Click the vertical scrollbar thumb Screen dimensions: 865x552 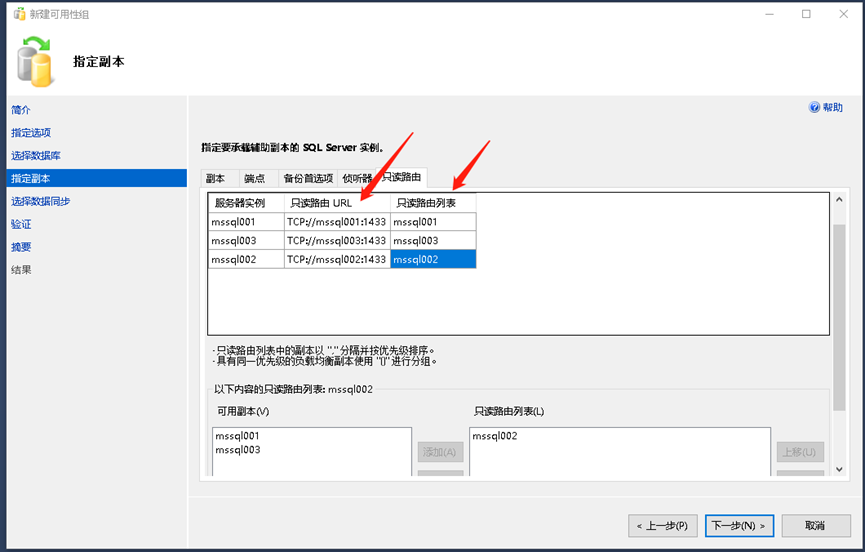click(839, 317)
